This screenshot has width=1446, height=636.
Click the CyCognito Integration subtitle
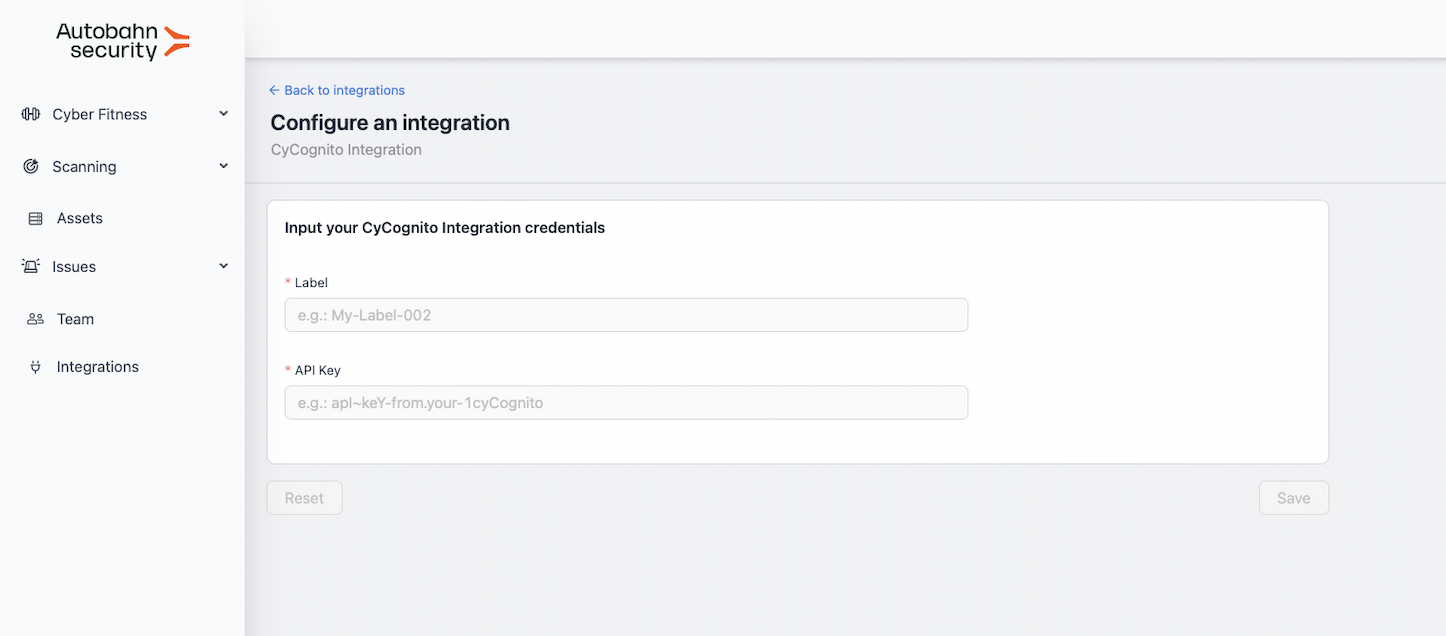(x=346, y=150)
